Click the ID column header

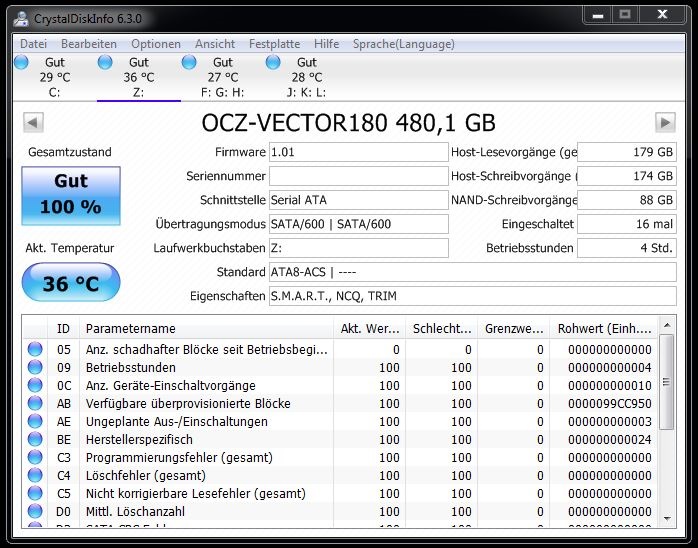tap(63, 329)
